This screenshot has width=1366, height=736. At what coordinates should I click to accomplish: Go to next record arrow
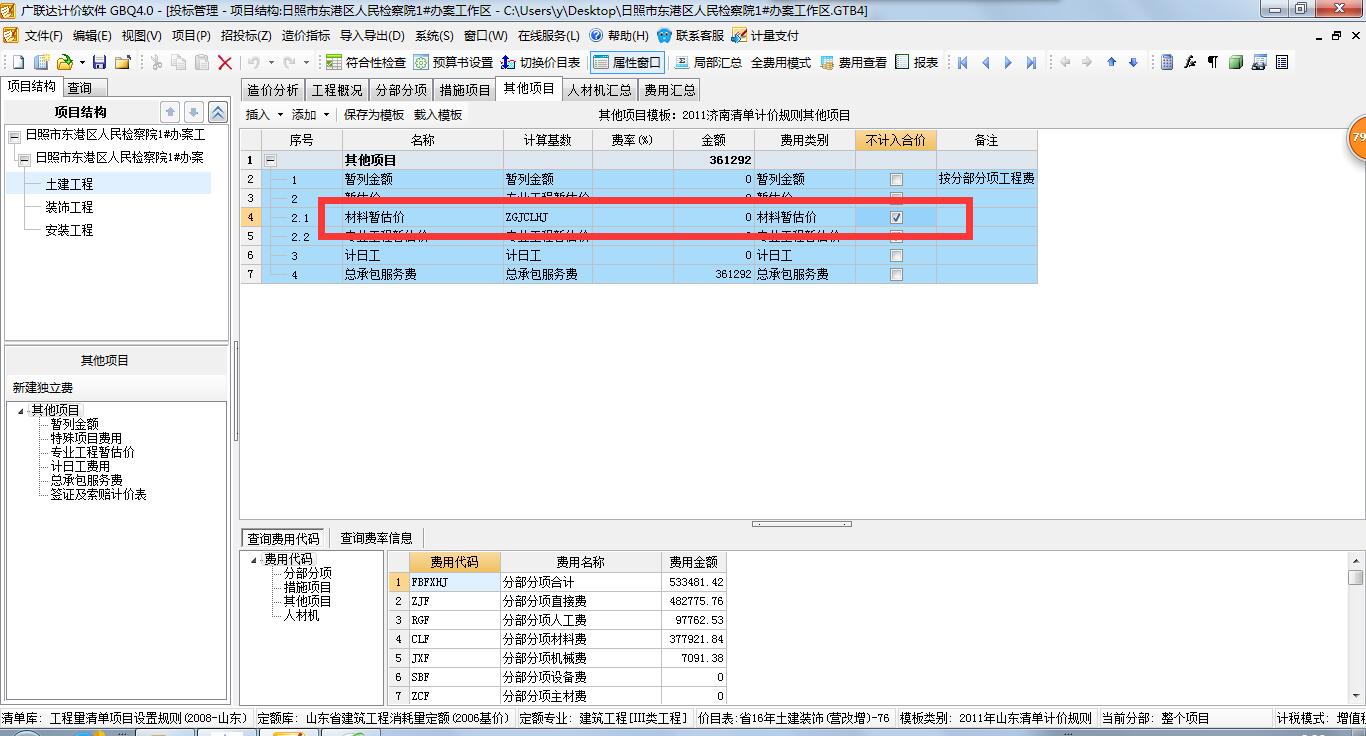(x=1008, y=62)
